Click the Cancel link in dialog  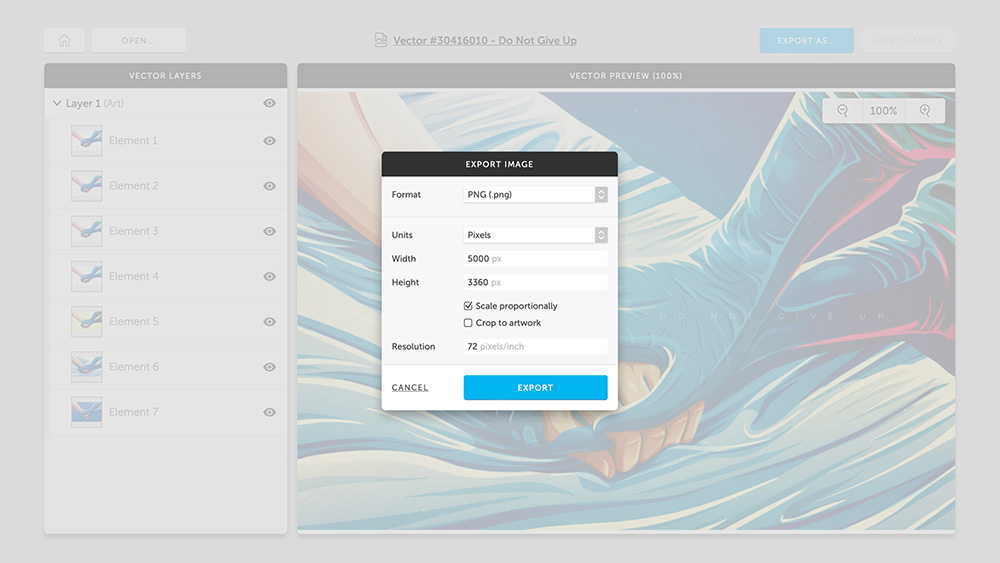(410, 388)
